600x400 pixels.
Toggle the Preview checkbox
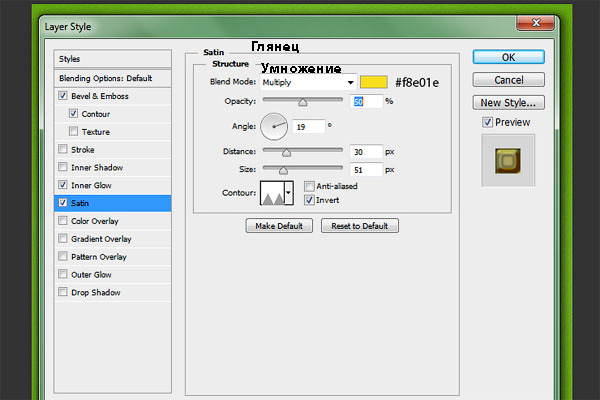coord(487,122)
